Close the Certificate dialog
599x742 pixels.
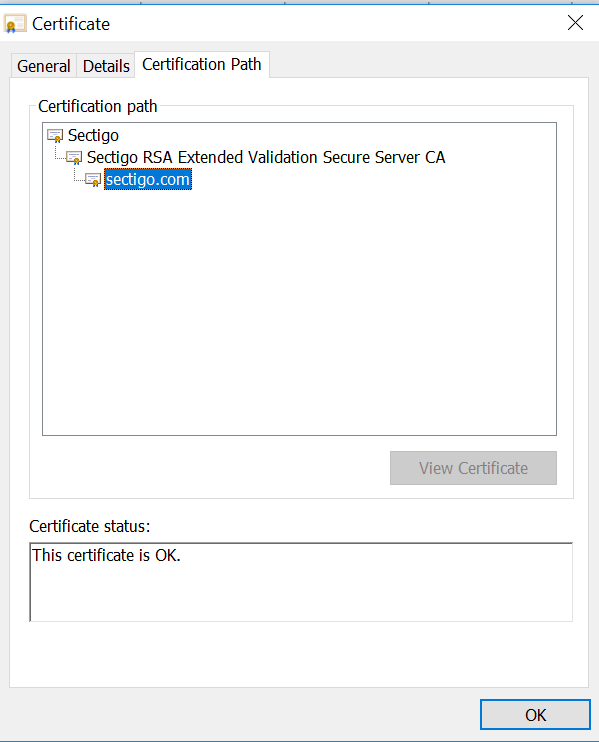tap(575, 22)
